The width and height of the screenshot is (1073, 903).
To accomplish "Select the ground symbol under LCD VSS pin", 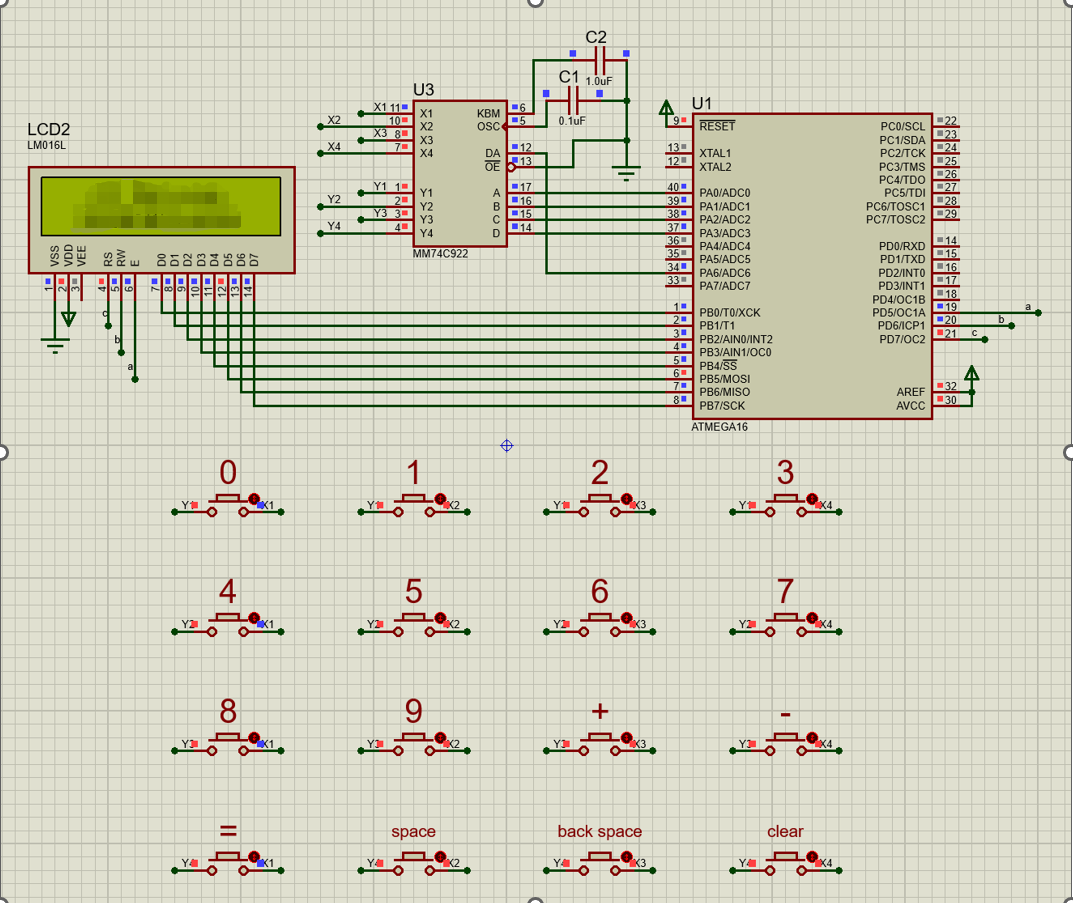I will click(x=55, y=345).
